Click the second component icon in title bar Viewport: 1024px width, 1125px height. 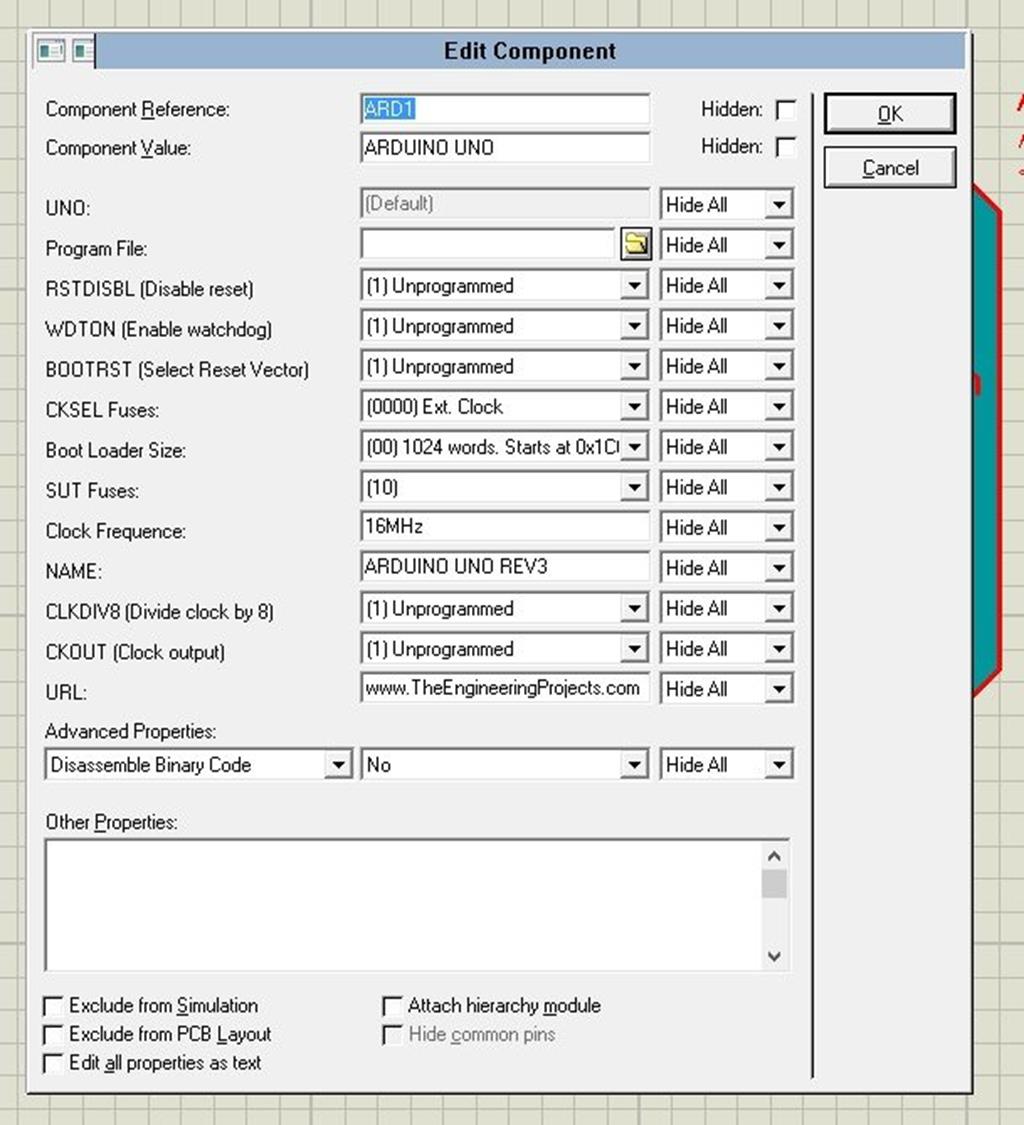coord(83,50)
